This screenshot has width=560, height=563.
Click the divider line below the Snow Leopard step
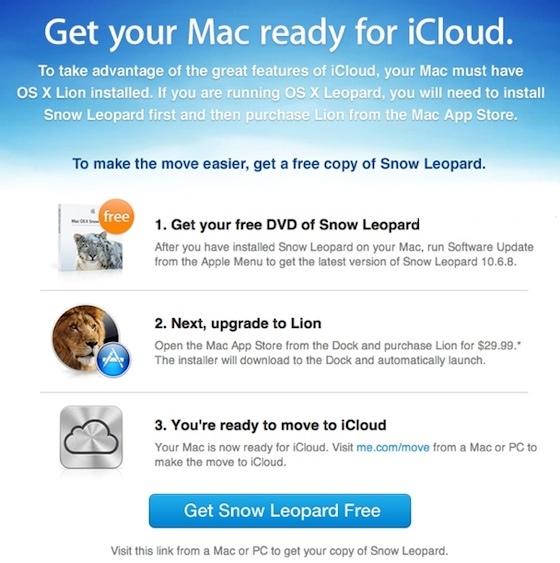pyautogui.click(x=284, y=290)
